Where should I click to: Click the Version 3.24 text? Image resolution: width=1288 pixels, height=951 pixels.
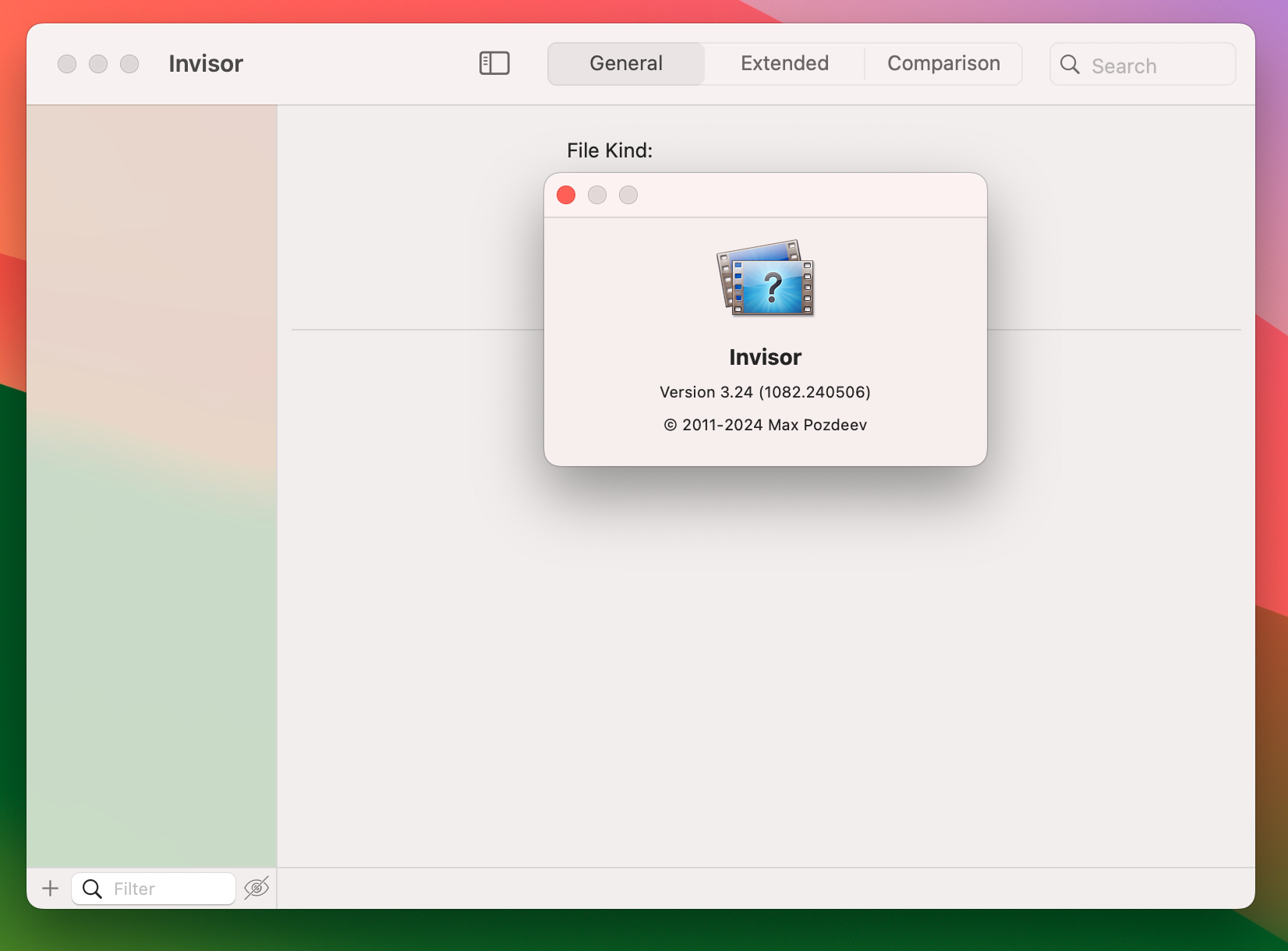[x=765, y=392]
